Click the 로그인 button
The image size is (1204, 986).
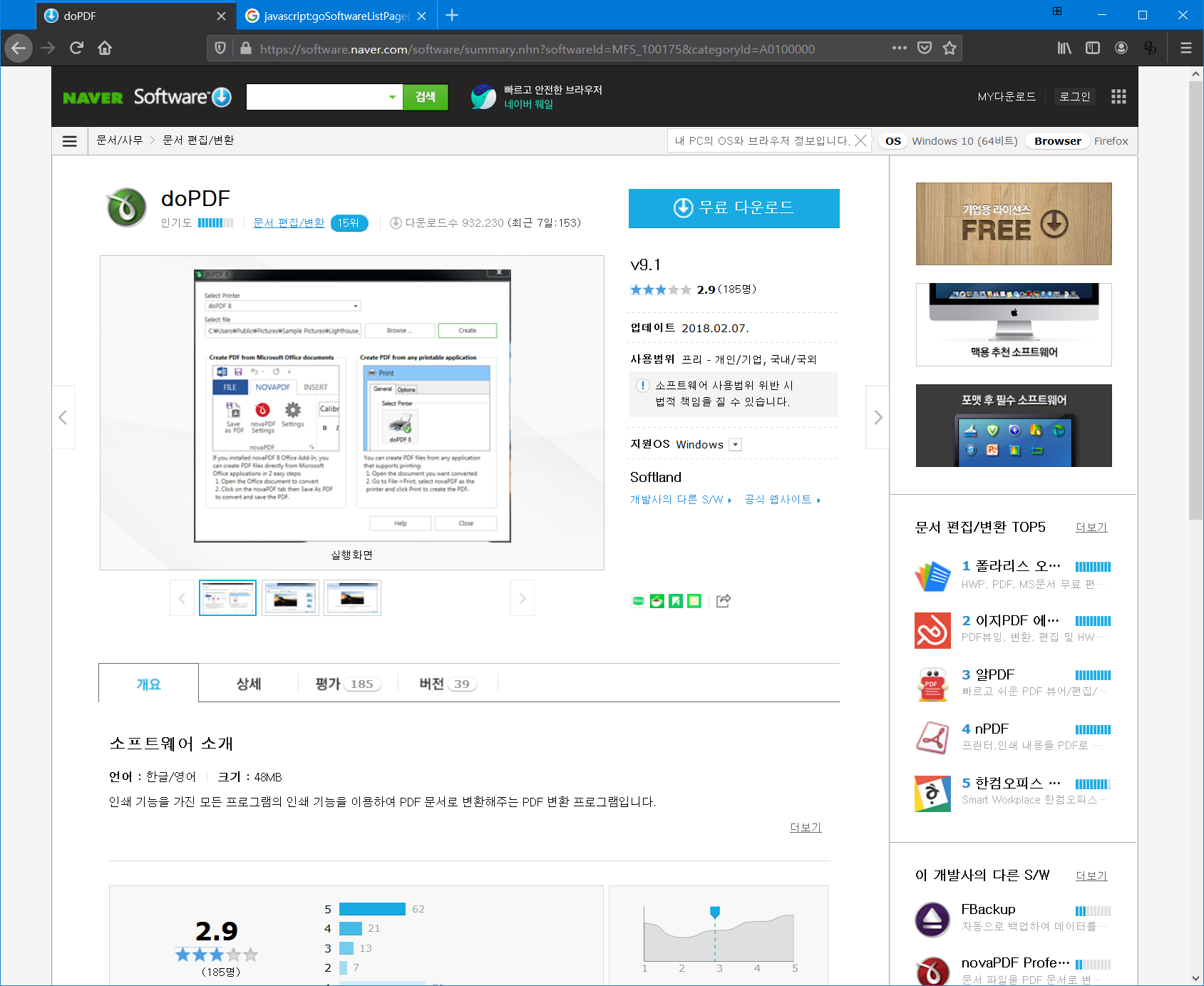tap(1074, 96)
